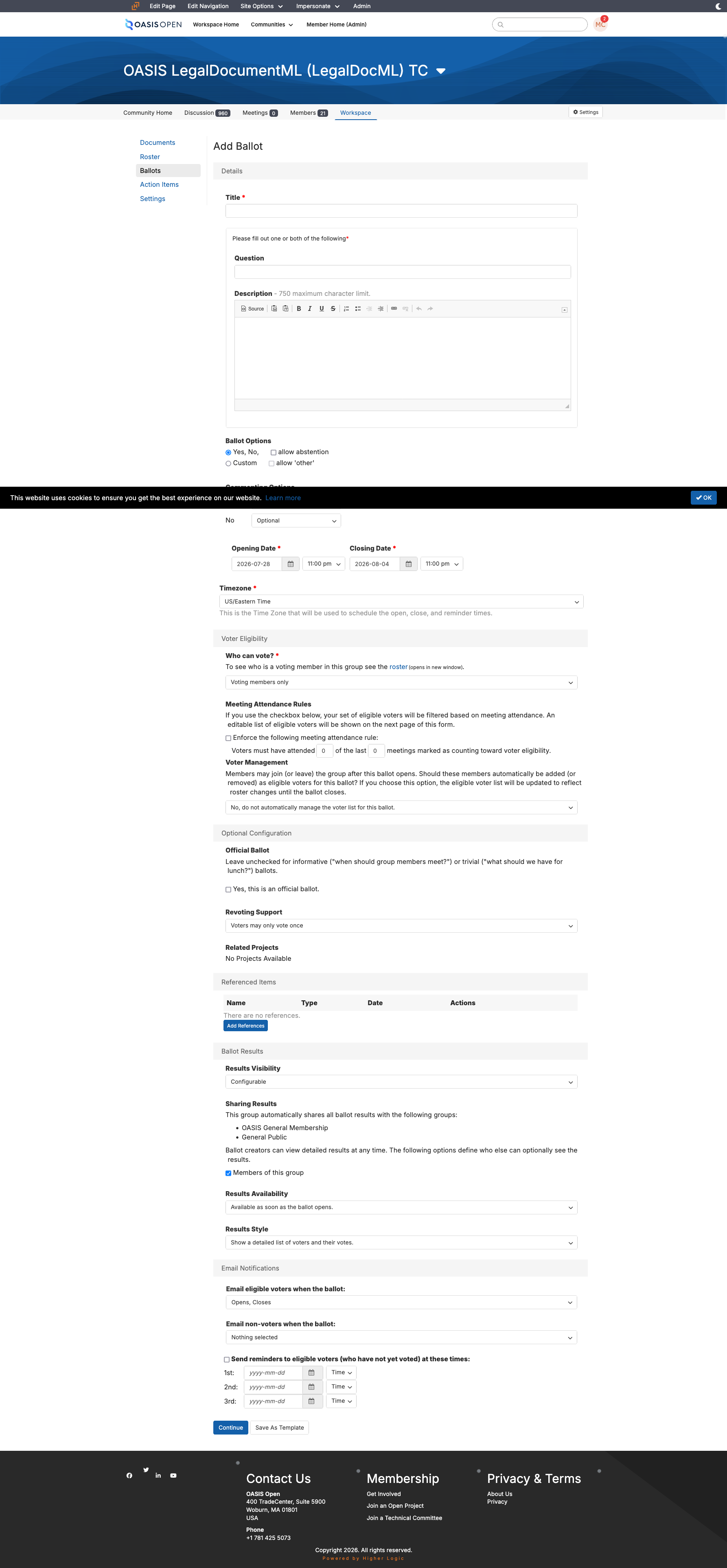Open the LinkedIn icon in footer
The image size is (727, 1568).
click(x=158, y=1476)
